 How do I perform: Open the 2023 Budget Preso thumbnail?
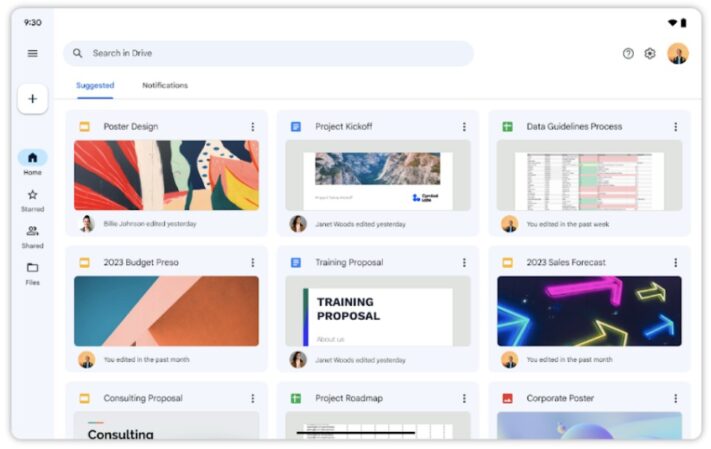pos(166,311)
